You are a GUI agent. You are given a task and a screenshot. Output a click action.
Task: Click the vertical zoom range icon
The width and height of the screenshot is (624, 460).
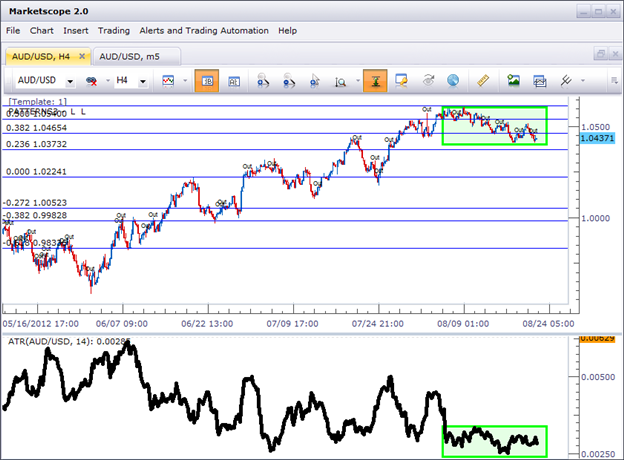[340, 82]
